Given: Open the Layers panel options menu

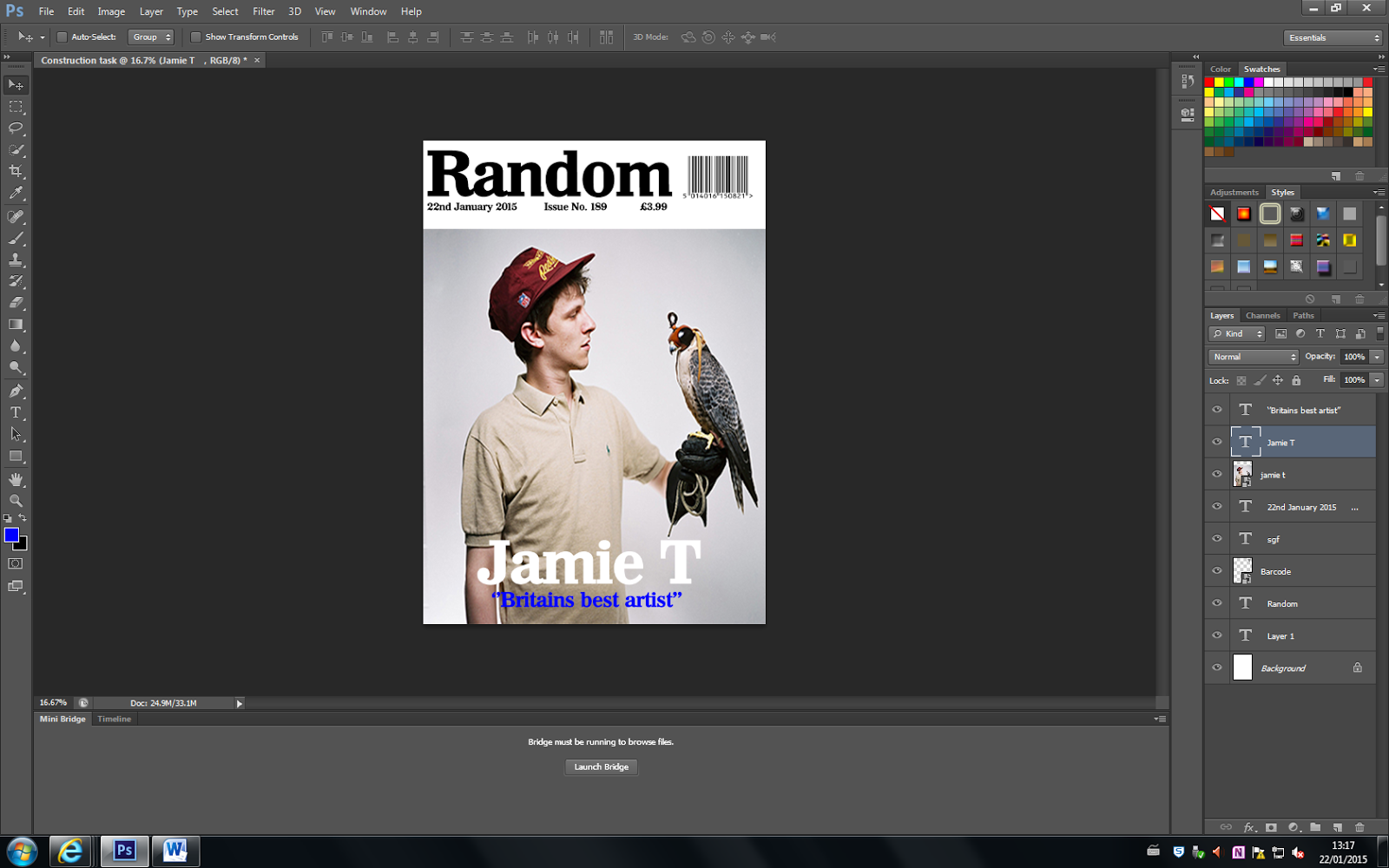Looking at the screenshot, I should 1379,315.
